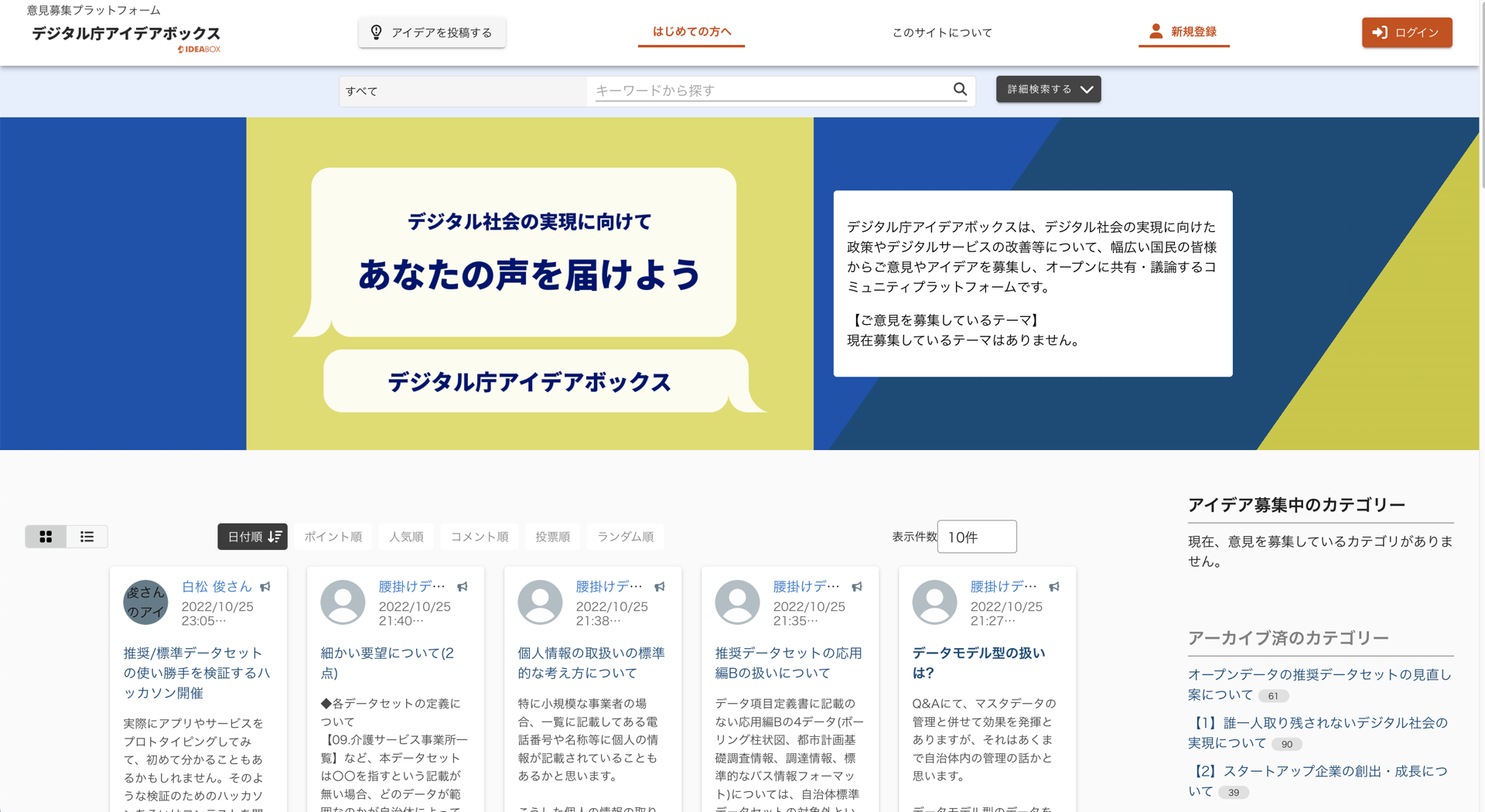The width and height of the screenshot is (1485, 812).
Task: Click the search magnifier icon
Action: tap(959, 90)
